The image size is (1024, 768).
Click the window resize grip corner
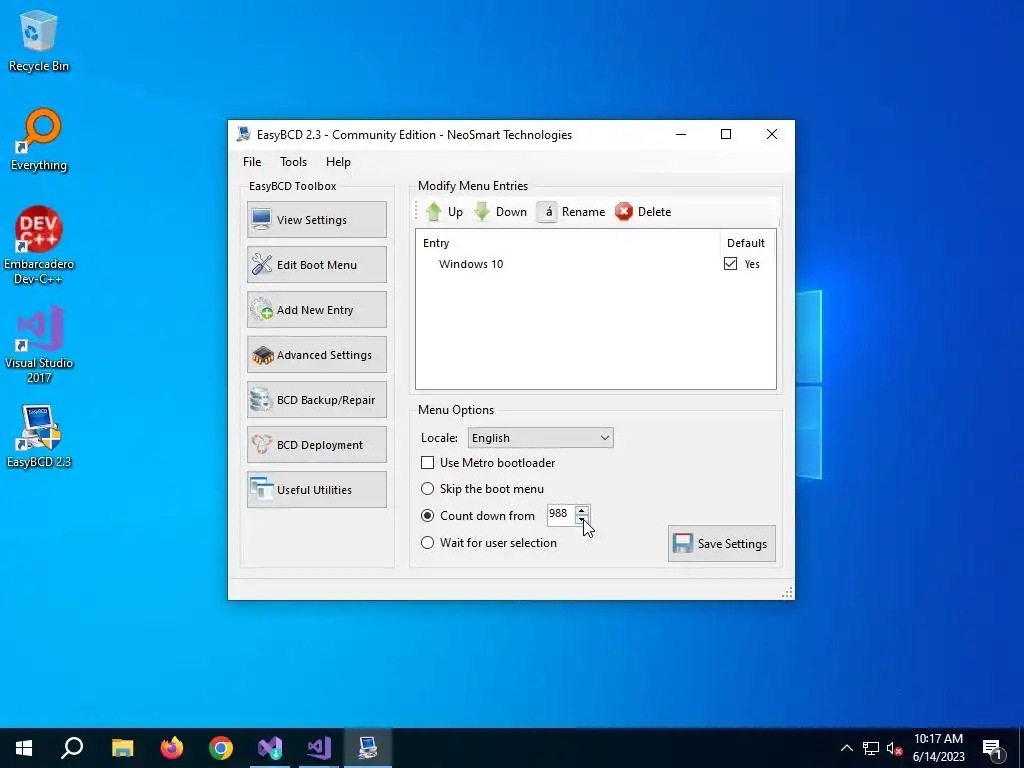click(788, 592)
